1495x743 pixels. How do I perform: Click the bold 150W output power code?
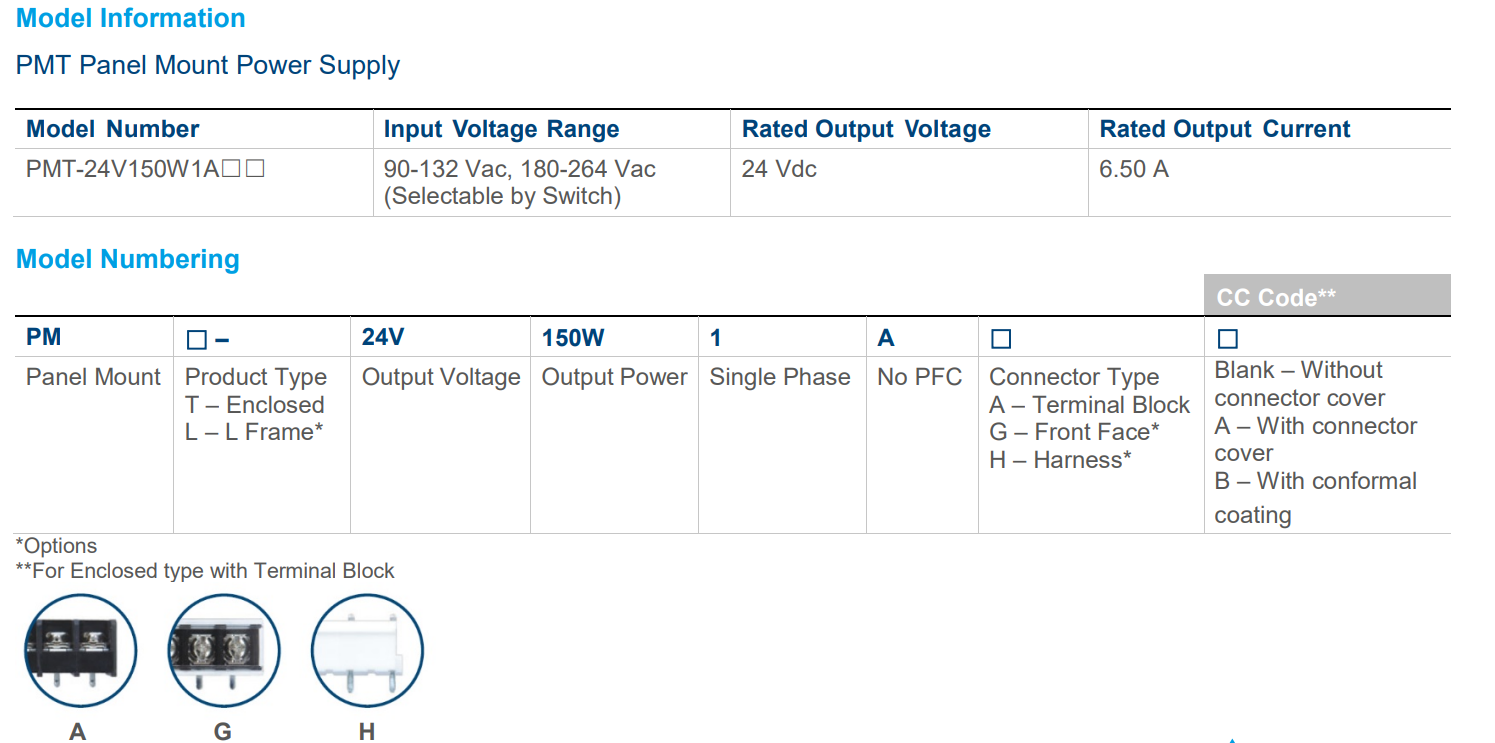pyautogui.click(x=573, y=338)
